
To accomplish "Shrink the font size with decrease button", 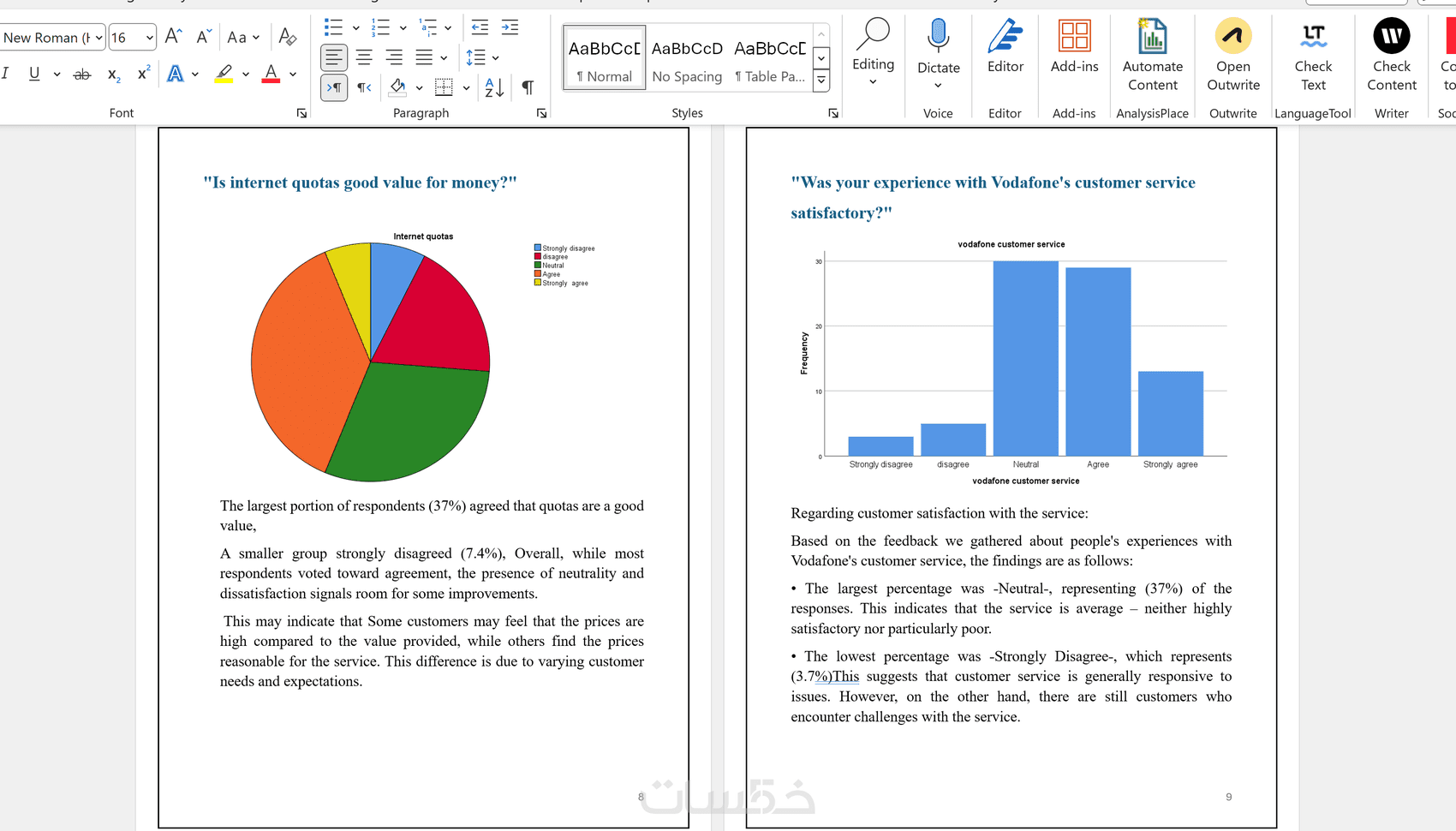I will [204, 37].
